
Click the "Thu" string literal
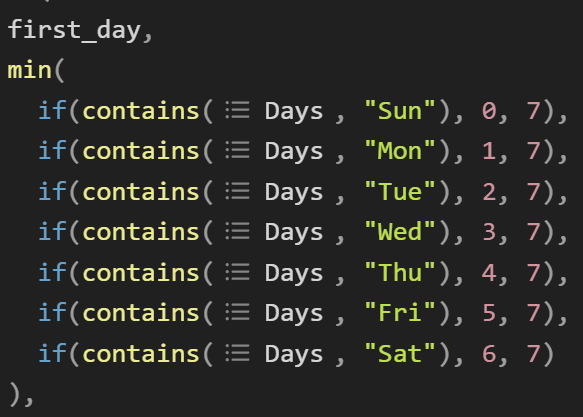(x=400, y=272)
